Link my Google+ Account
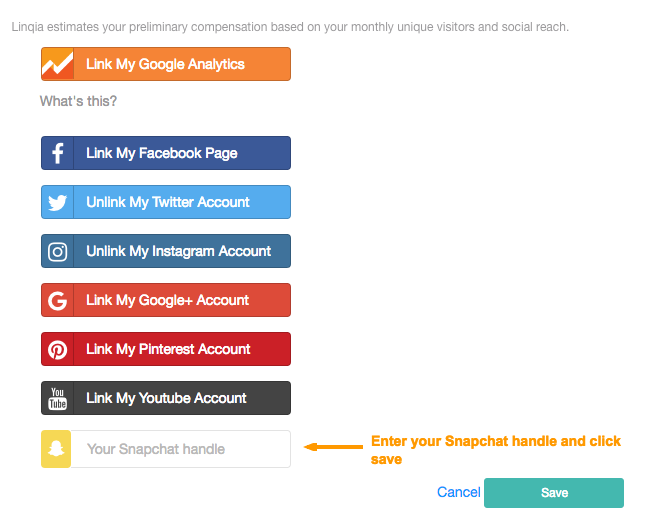The height and width of the screenshot is (523, 650). pyautogui.click(x=166, y=300)
